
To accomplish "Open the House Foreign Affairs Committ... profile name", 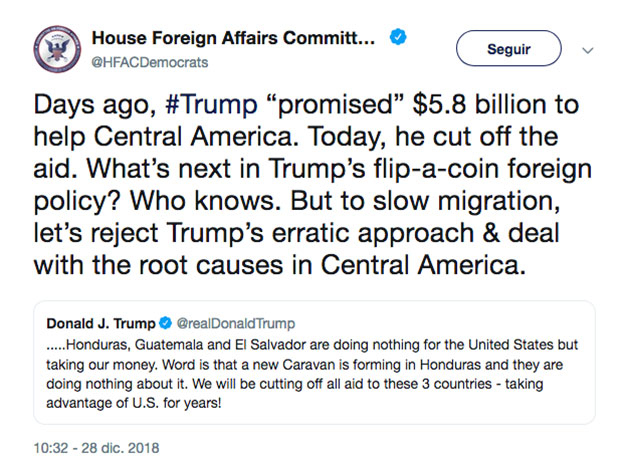I will point(234,38).
